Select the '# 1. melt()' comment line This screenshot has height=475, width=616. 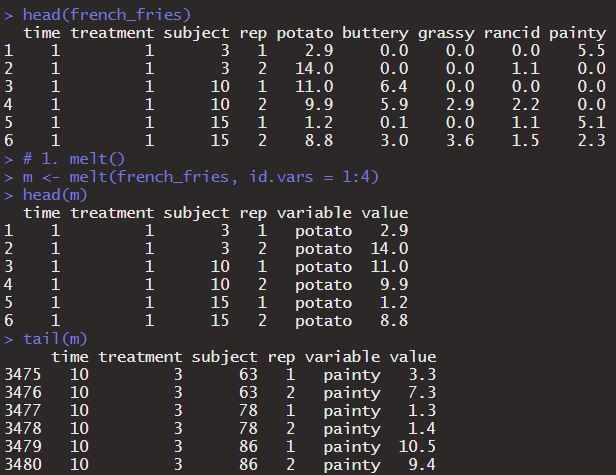click(64, 159)
